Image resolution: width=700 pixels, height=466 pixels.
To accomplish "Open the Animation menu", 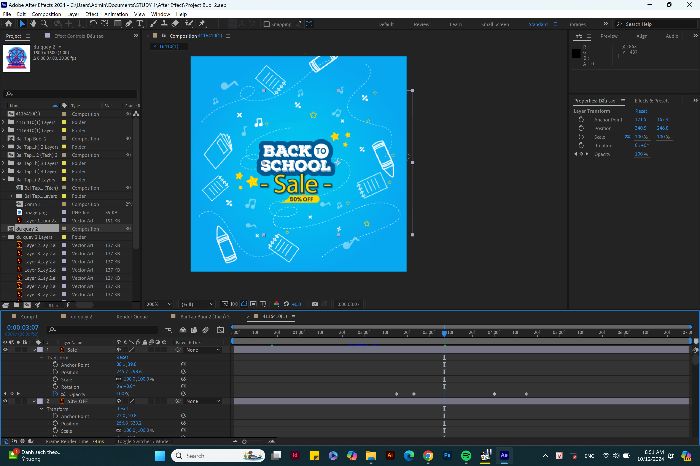I will pyautogui.click(x=116, y=14).
